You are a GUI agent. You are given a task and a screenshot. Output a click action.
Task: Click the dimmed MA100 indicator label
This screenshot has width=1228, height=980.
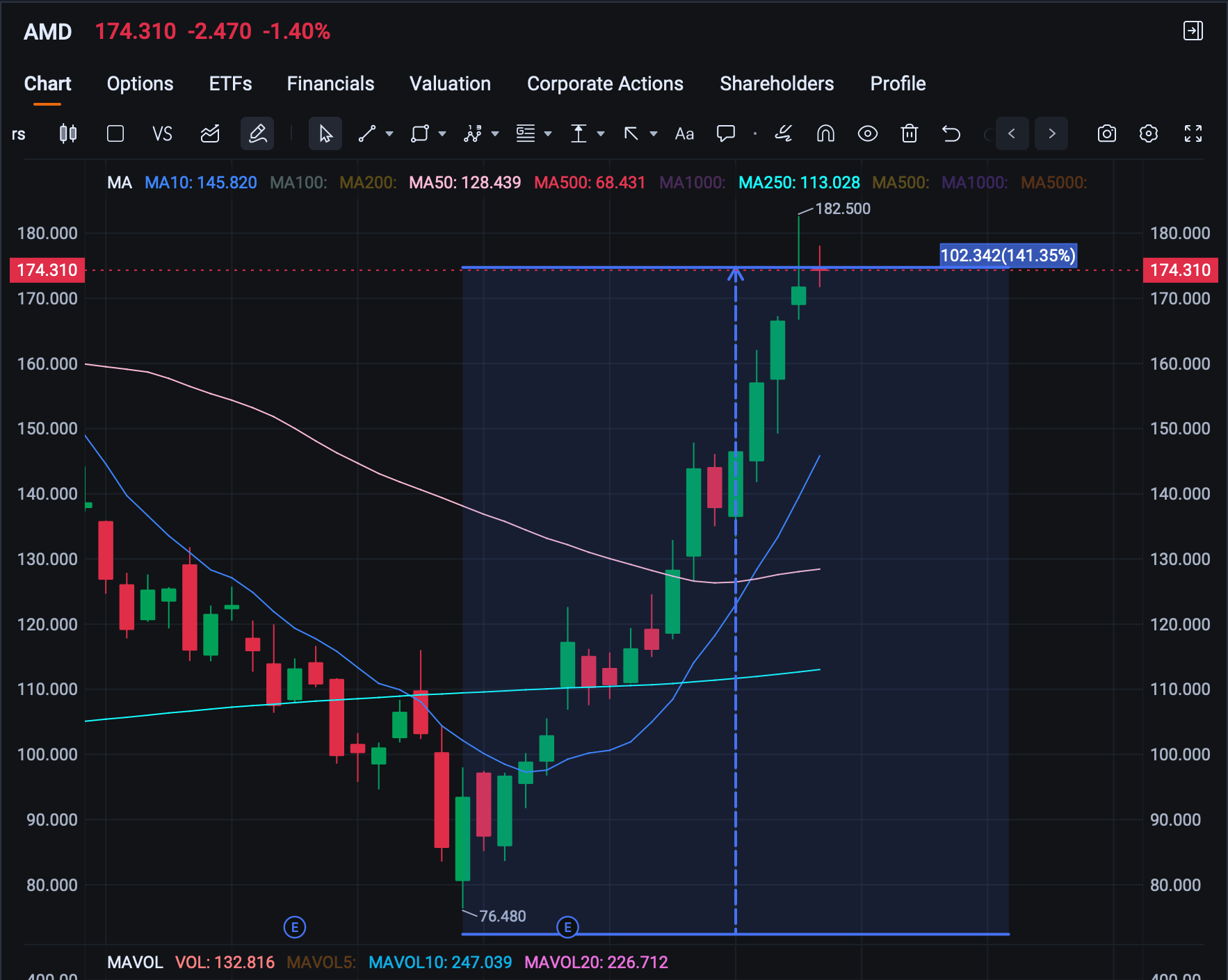coord(298,183)
